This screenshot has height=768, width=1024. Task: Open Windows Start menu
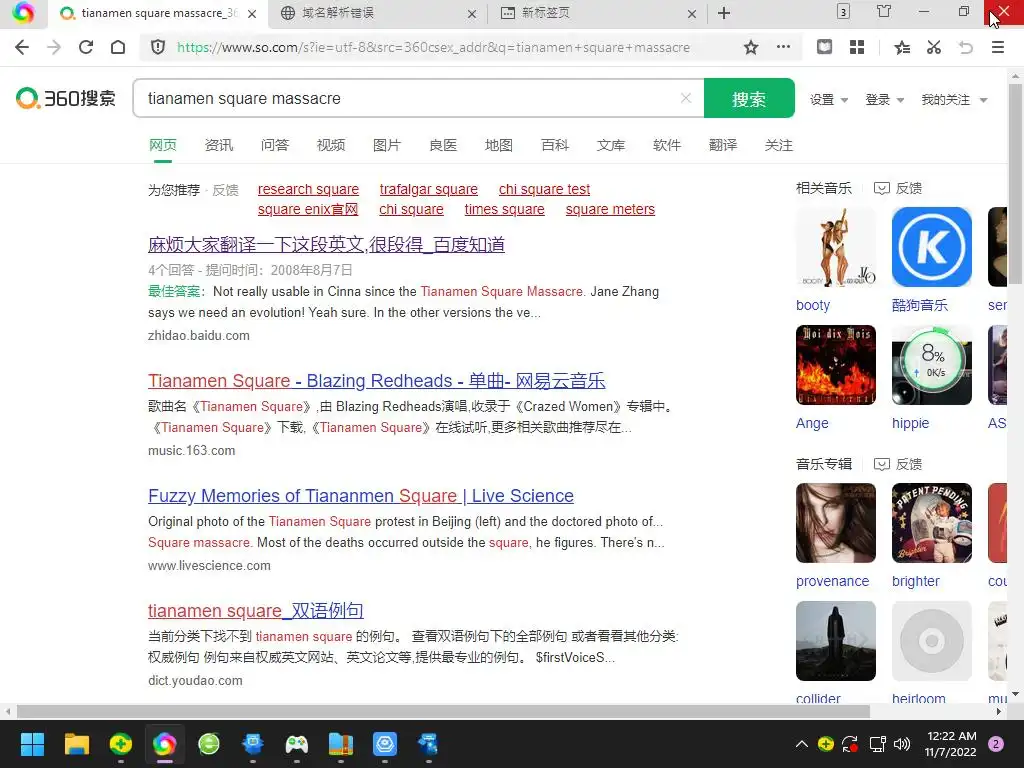[x=32, y=744]
